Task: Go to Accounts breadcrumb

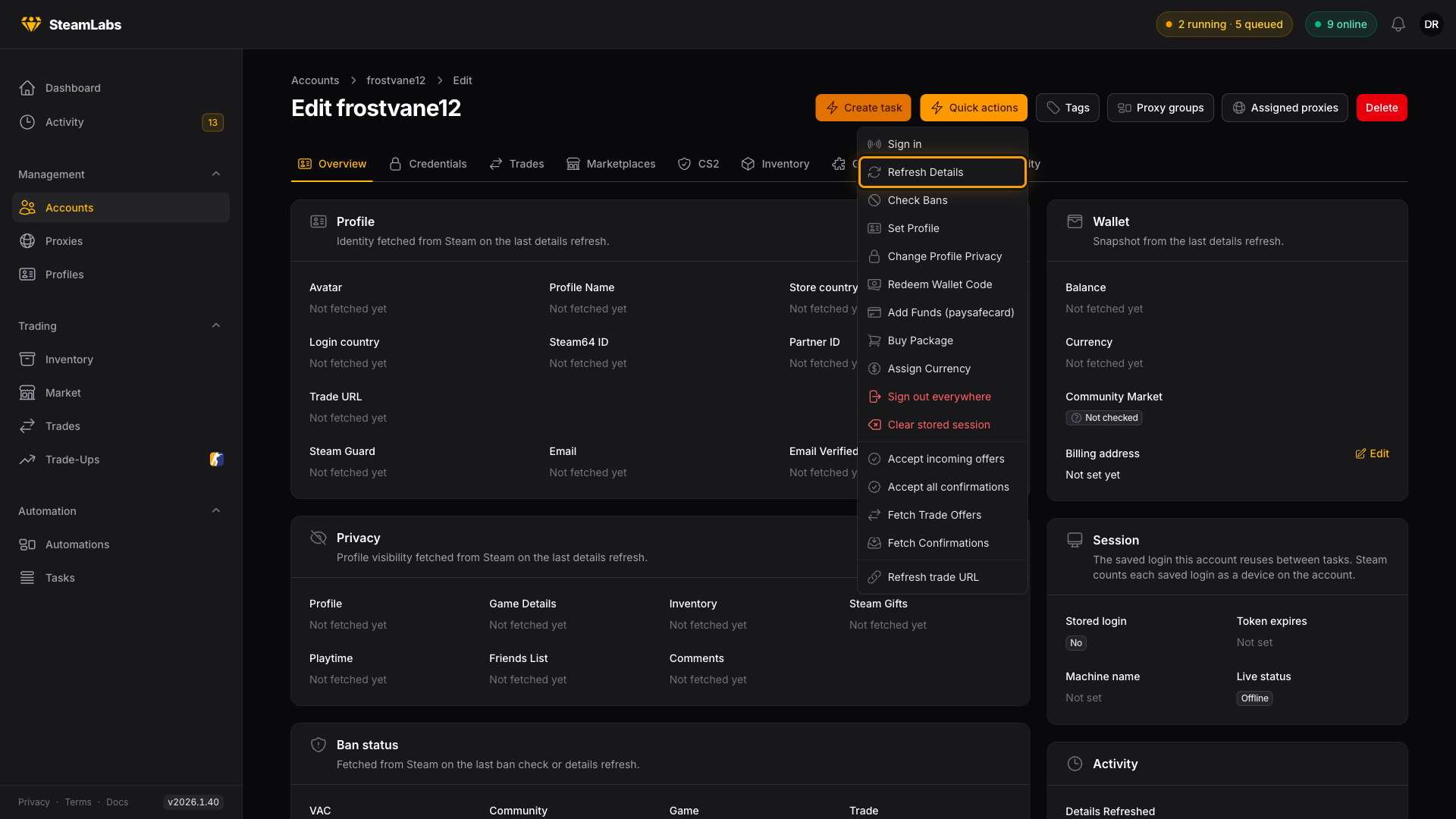Action: click(315, 80)
